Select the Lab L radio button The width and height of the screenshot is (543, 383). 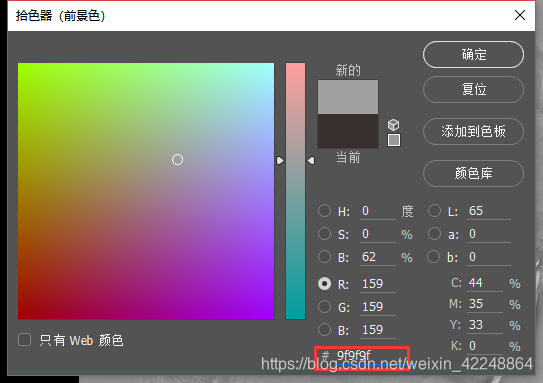coord(434,211)
